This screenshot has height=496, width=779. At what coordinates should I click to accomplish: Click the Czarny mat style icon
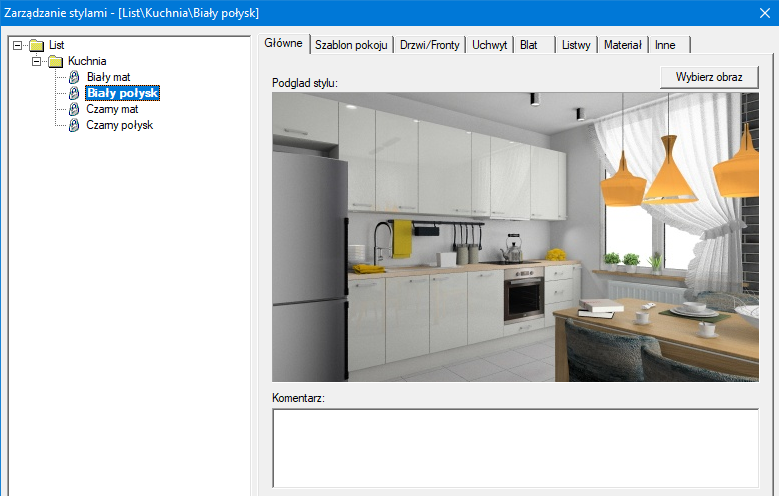click(74, 109)
